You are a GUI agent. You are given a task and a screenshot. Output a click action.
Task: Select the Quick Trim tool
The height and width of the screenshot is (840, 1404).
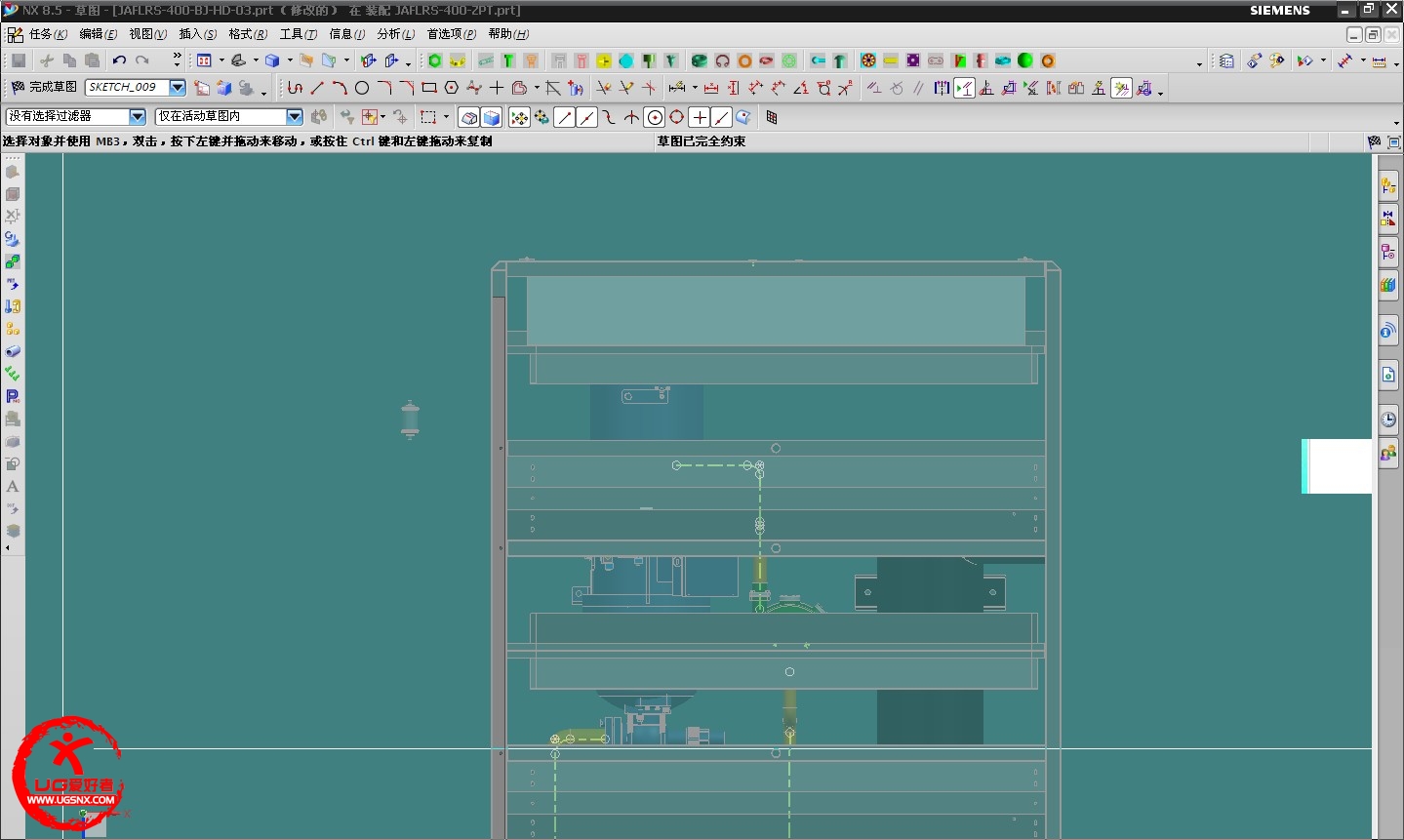click(604, 88)
